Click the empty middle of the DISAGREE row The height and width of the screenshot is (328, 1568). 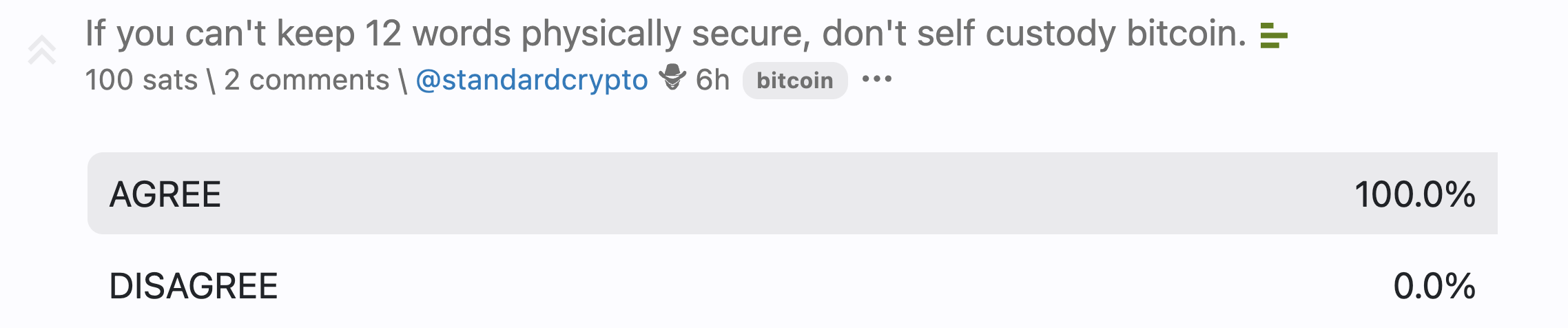[x=792, y=286]
